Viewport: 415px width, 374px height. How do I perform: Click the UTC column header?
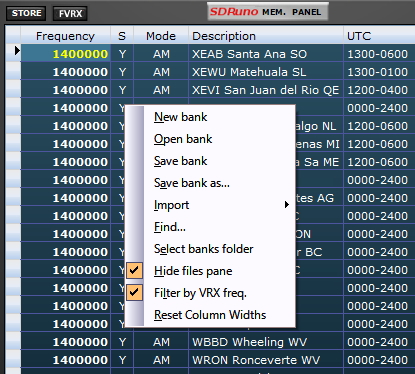(379, 36)
